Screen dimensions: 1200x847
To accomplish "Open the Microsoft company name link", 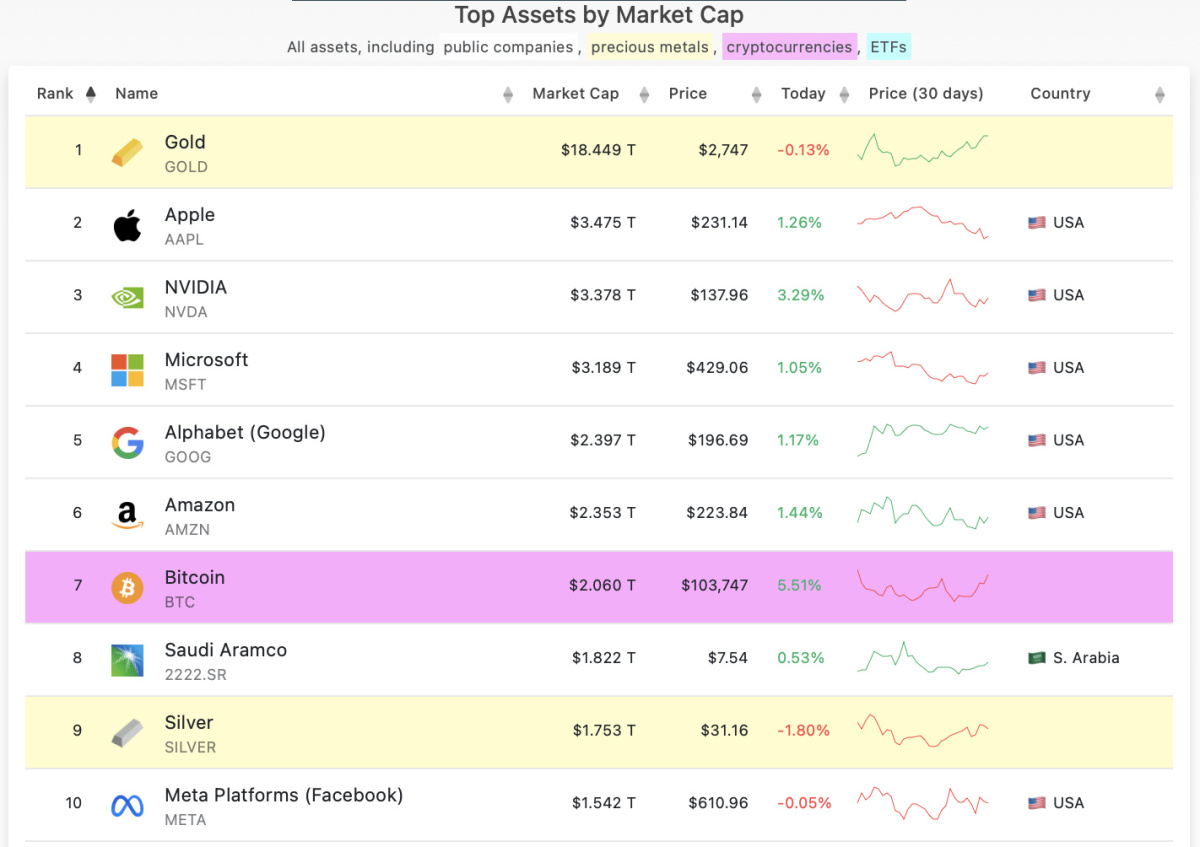I will point(207,360).
